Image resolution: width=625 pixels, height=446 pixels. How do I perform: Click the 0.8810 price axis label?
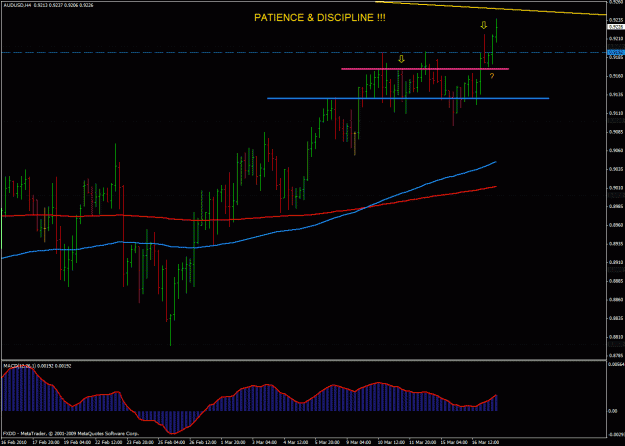click(x=616, y=337)
